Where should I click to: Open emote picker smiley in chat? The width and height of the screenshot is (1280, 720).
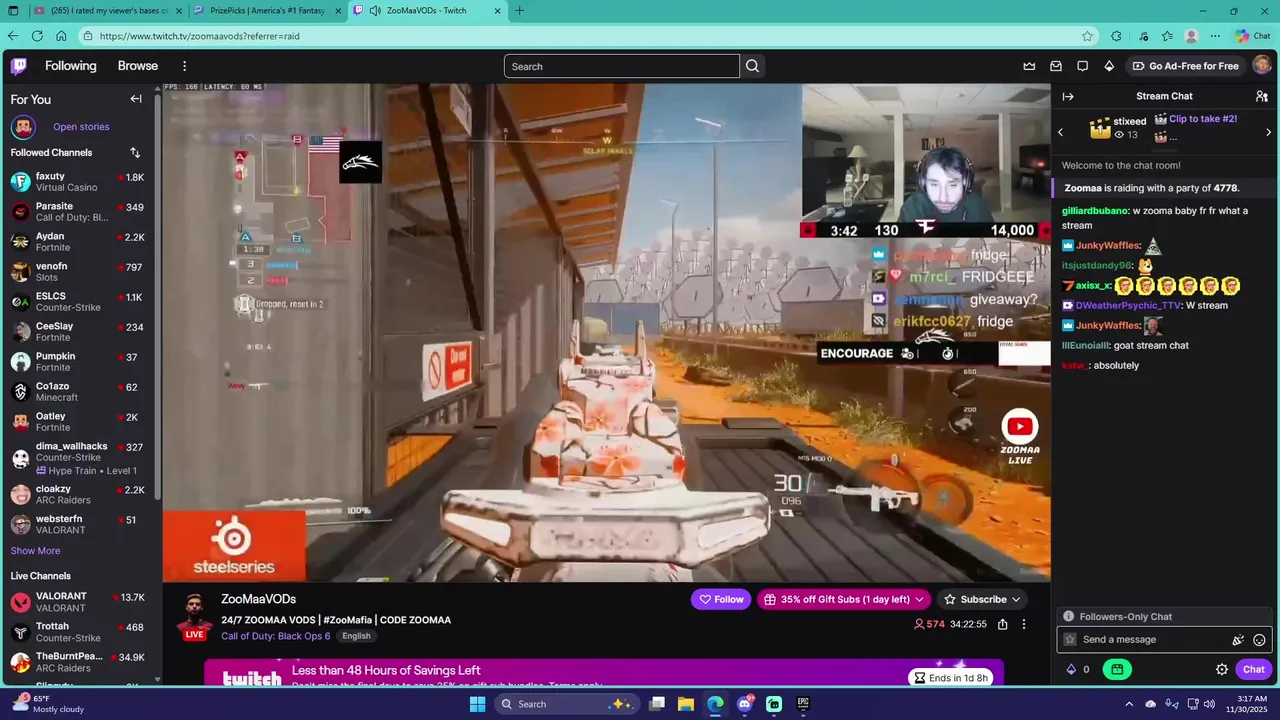1259,640
